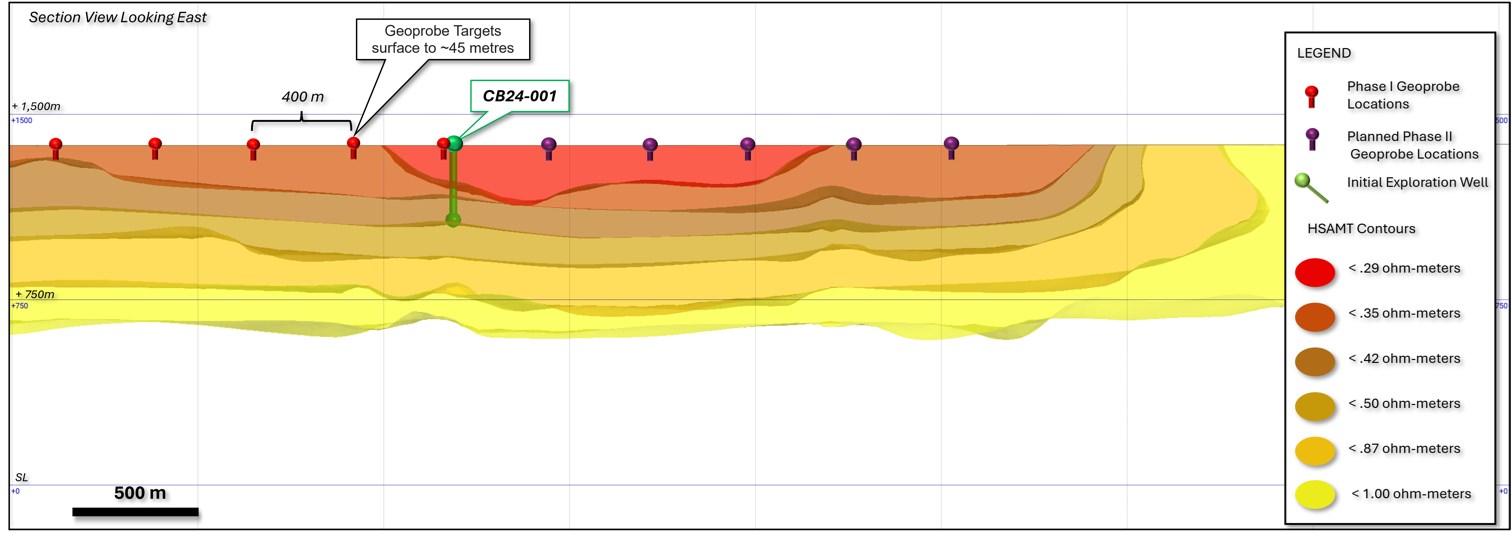Click the leftmost purple Phase II geoprobe pin
The width and height of the screenshot is (1511, 533).
click(x=548, y=146)
